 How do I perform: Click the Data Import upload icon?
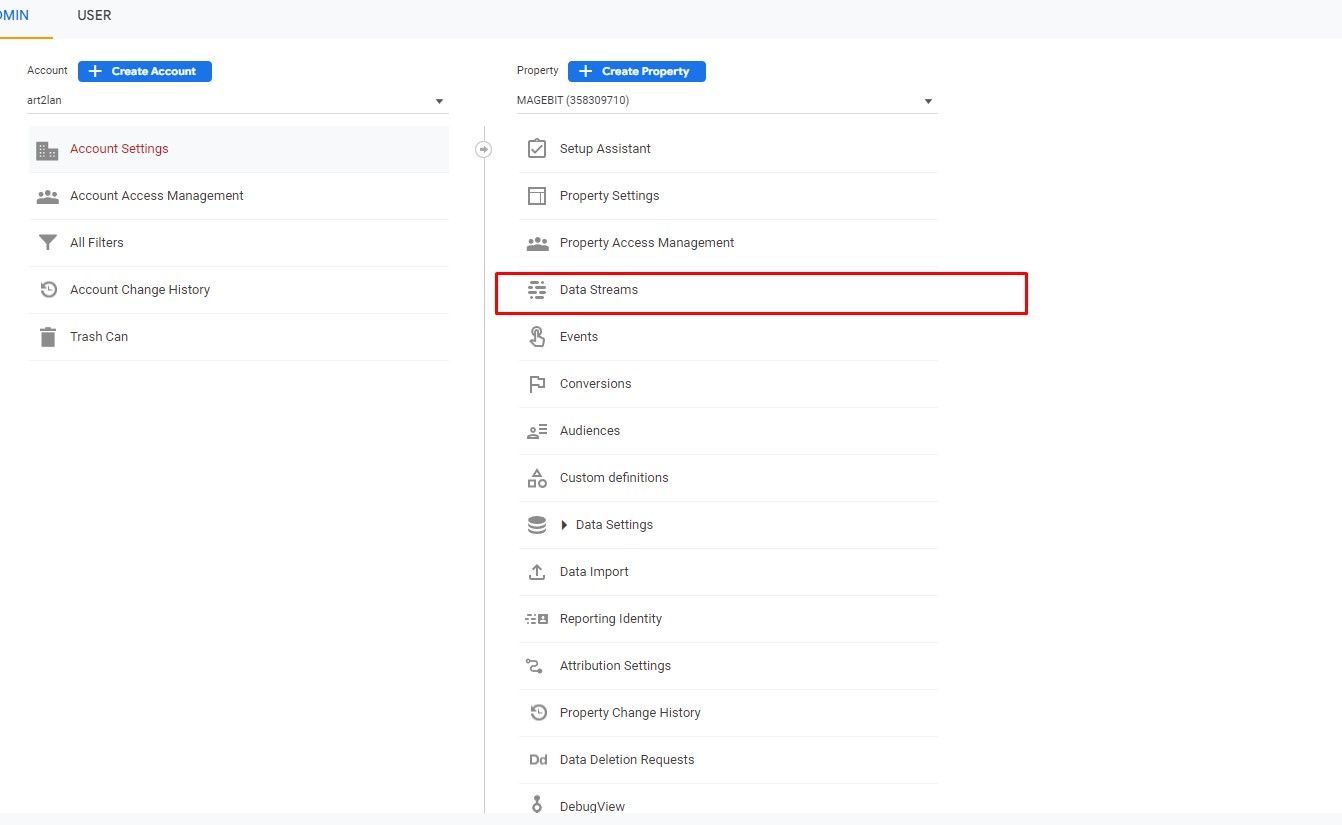[x=537, y=572]
